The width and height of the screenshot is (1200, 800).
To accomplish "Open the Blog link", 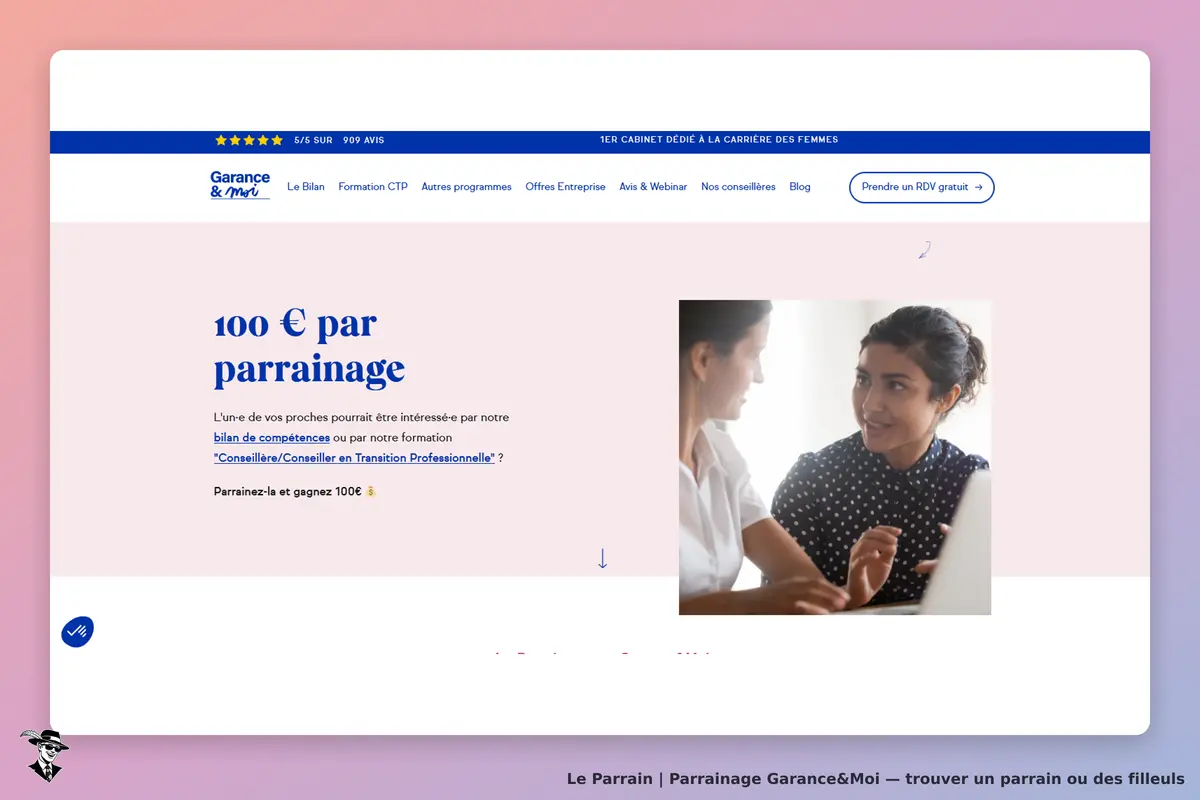I will 800,187.
